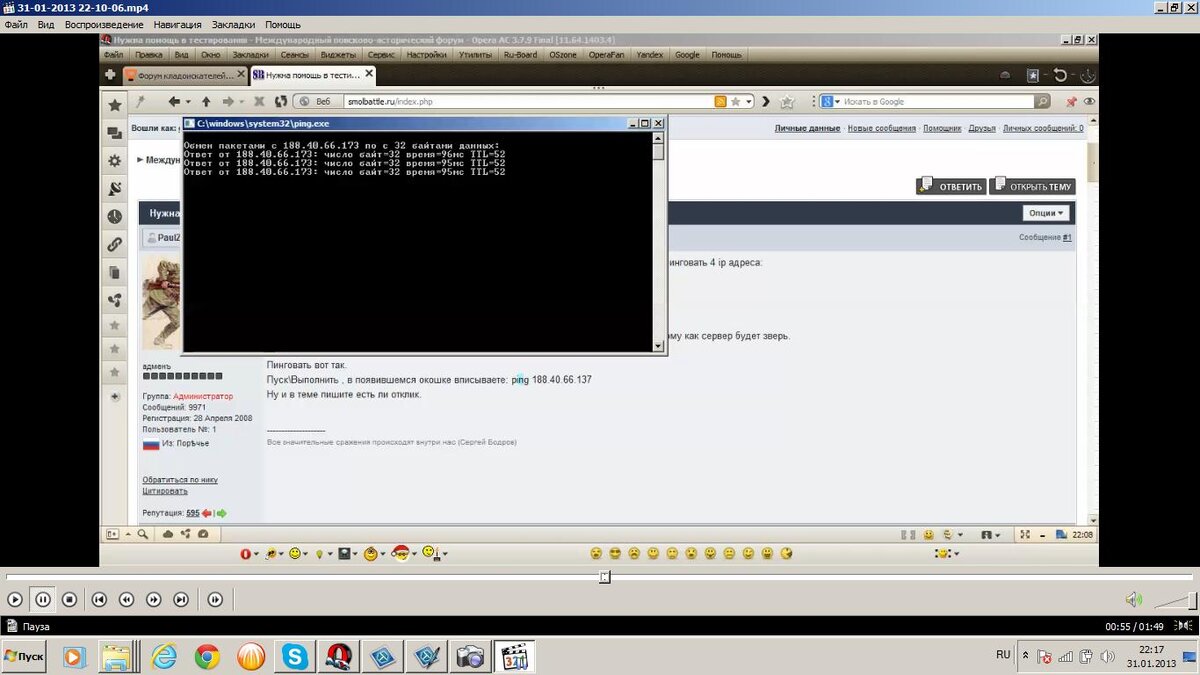The height and width of the screenshot is (675, 1200).
Task: Skip to the next file button
Action: point(181,600)
